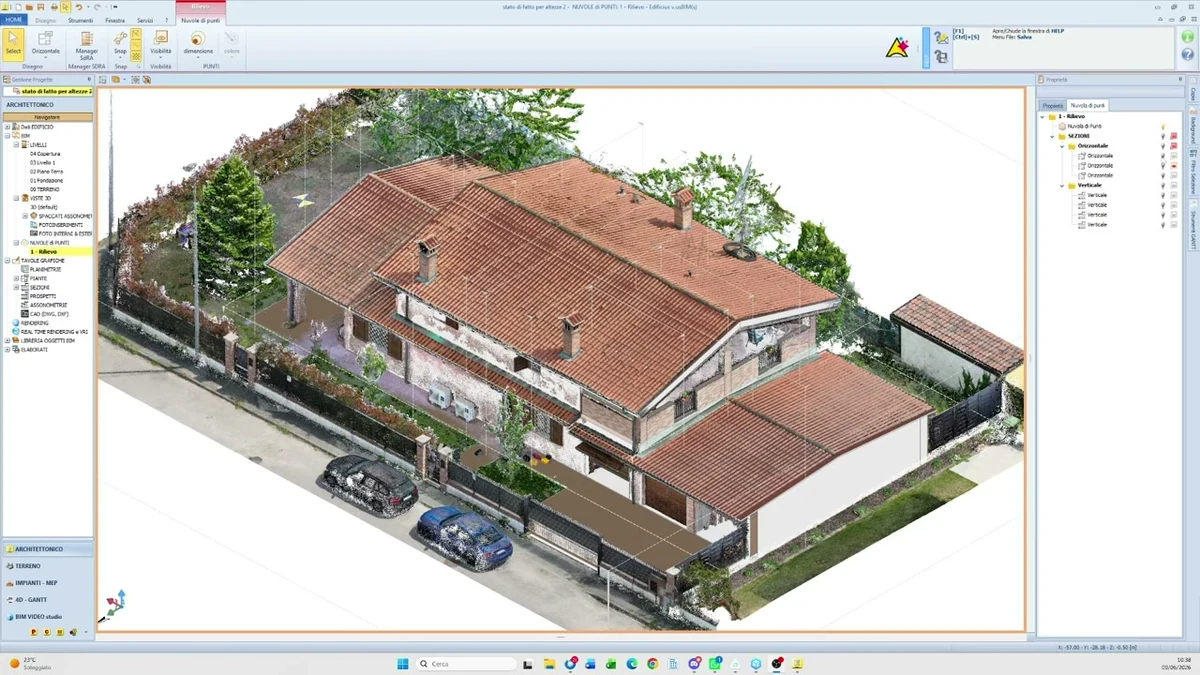Toggle light bulb visibility for SEZIONI folder
Viewport: 1200px width, 675px height.
click(1162, 136)
